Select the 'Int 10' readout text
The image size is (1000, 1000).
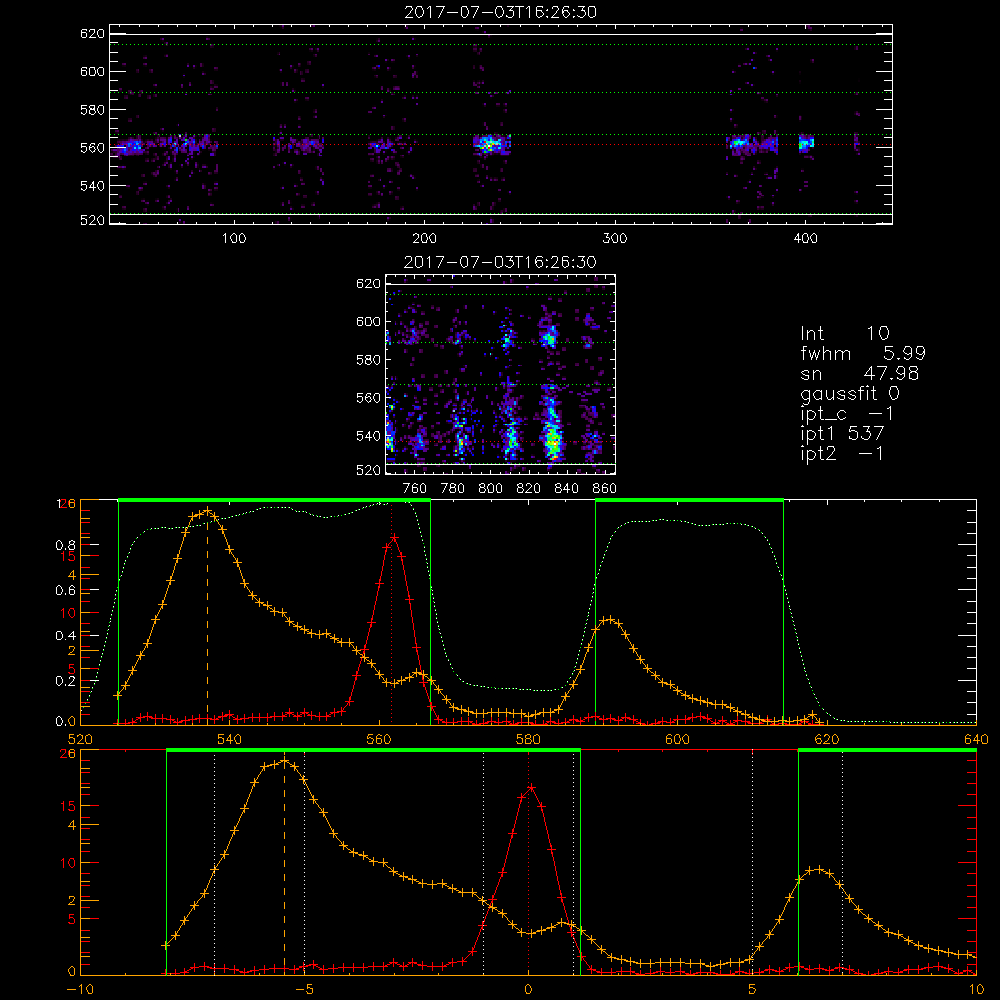point(845,334)
